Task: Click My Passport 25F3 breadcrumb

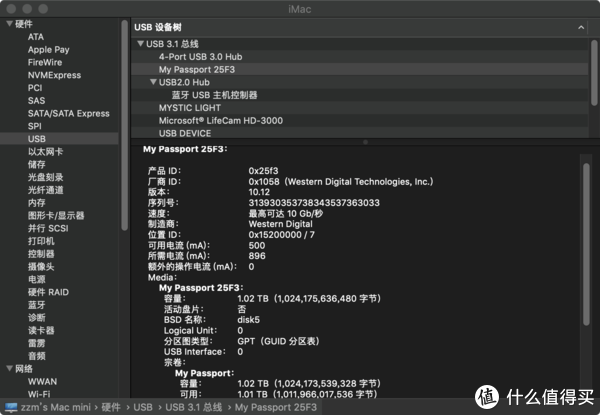Action: pos(276,407)
